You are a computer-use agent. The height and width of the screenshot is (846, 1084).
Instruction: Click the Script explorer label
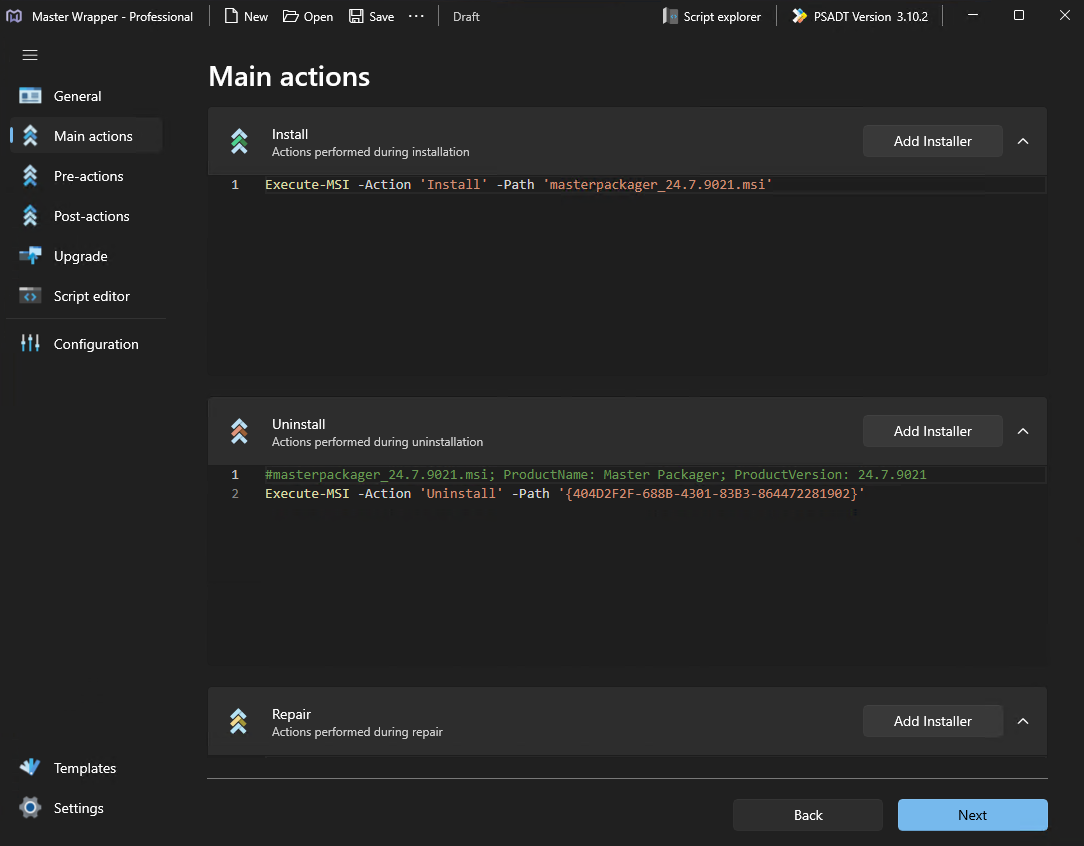[x=722, y=17]
